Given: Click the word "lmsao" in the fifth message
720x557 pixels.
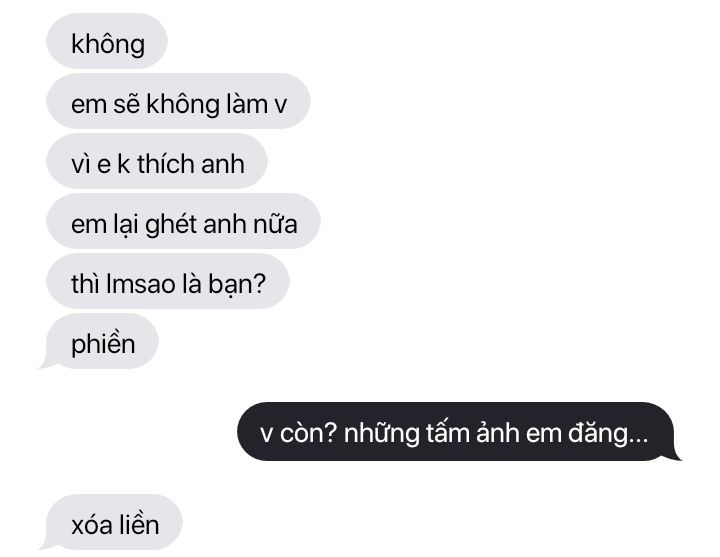Looking at the screenshot, I should coord(141,283).
